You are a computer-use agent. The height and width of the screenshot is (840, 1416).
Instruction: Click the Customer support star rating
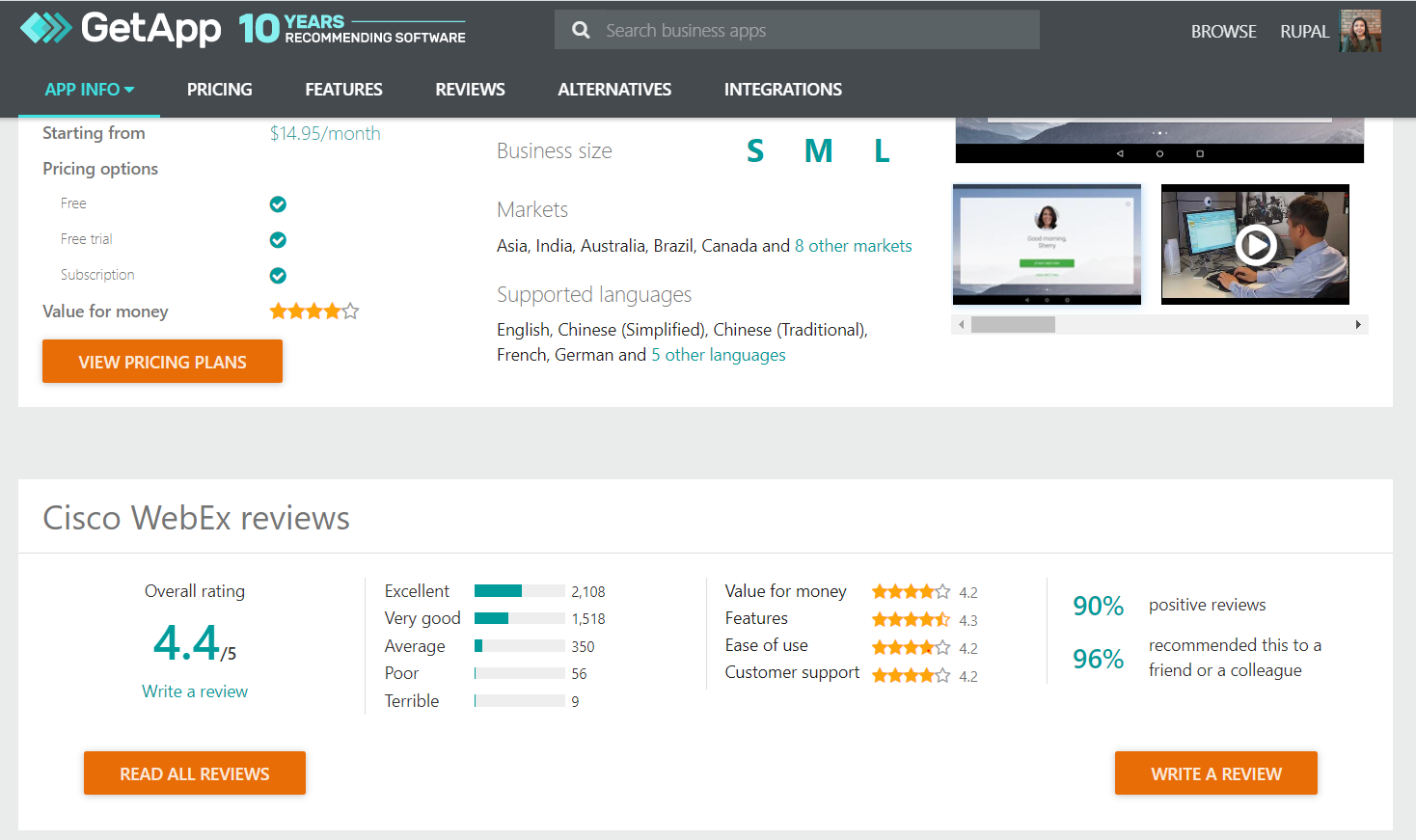point(911,675)
